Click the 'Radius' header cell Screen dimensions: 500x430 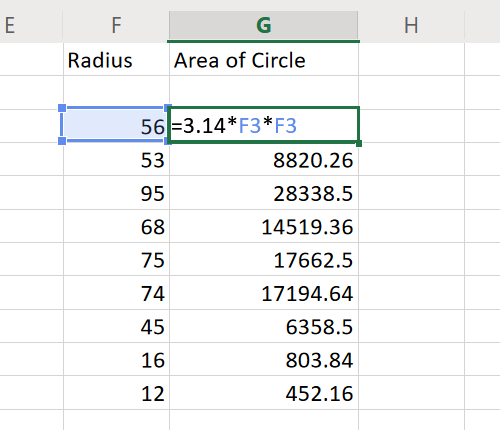click(x=116, y=59)
